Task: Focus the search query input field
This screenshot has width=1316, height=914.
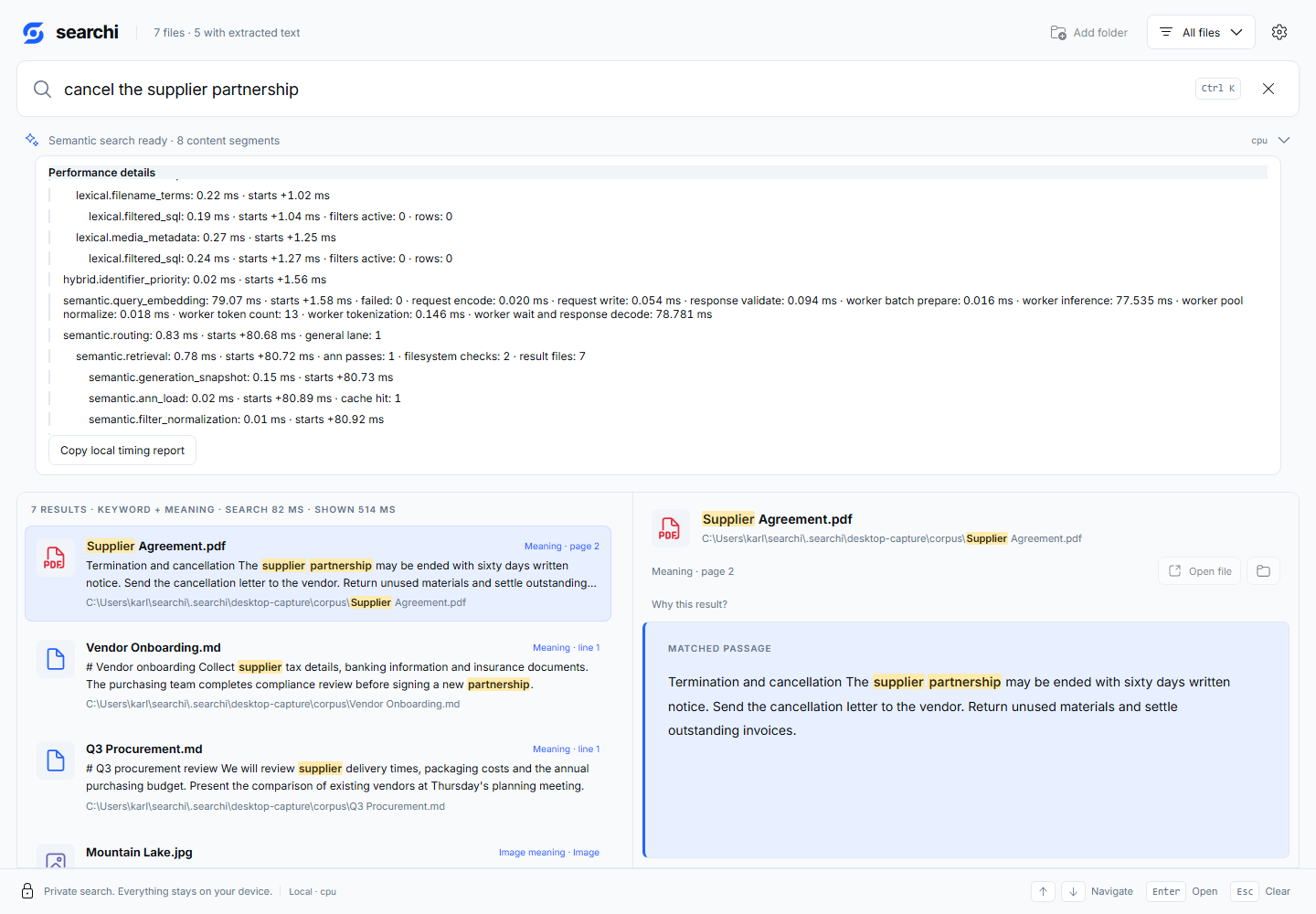Action: point(621,89)
